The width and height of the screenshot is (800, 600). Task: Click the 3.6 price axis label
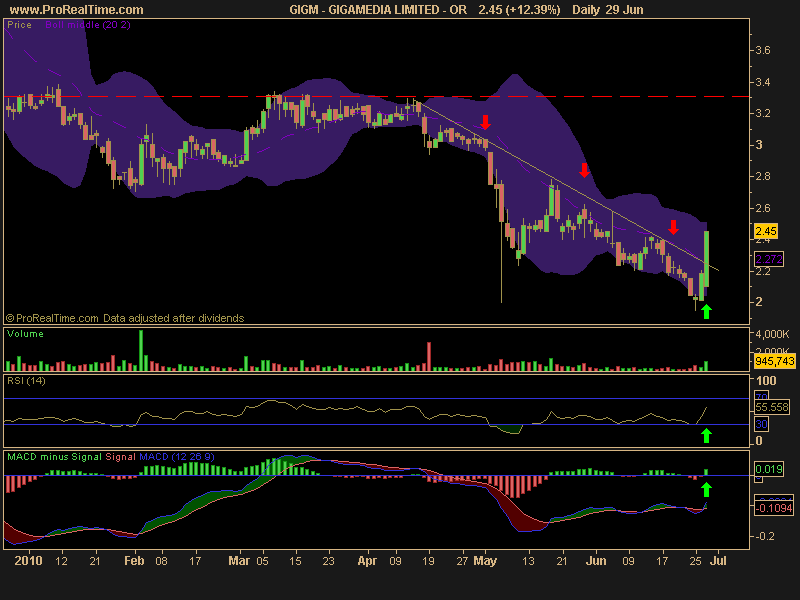pyautogui.click(x=763, y=51)
